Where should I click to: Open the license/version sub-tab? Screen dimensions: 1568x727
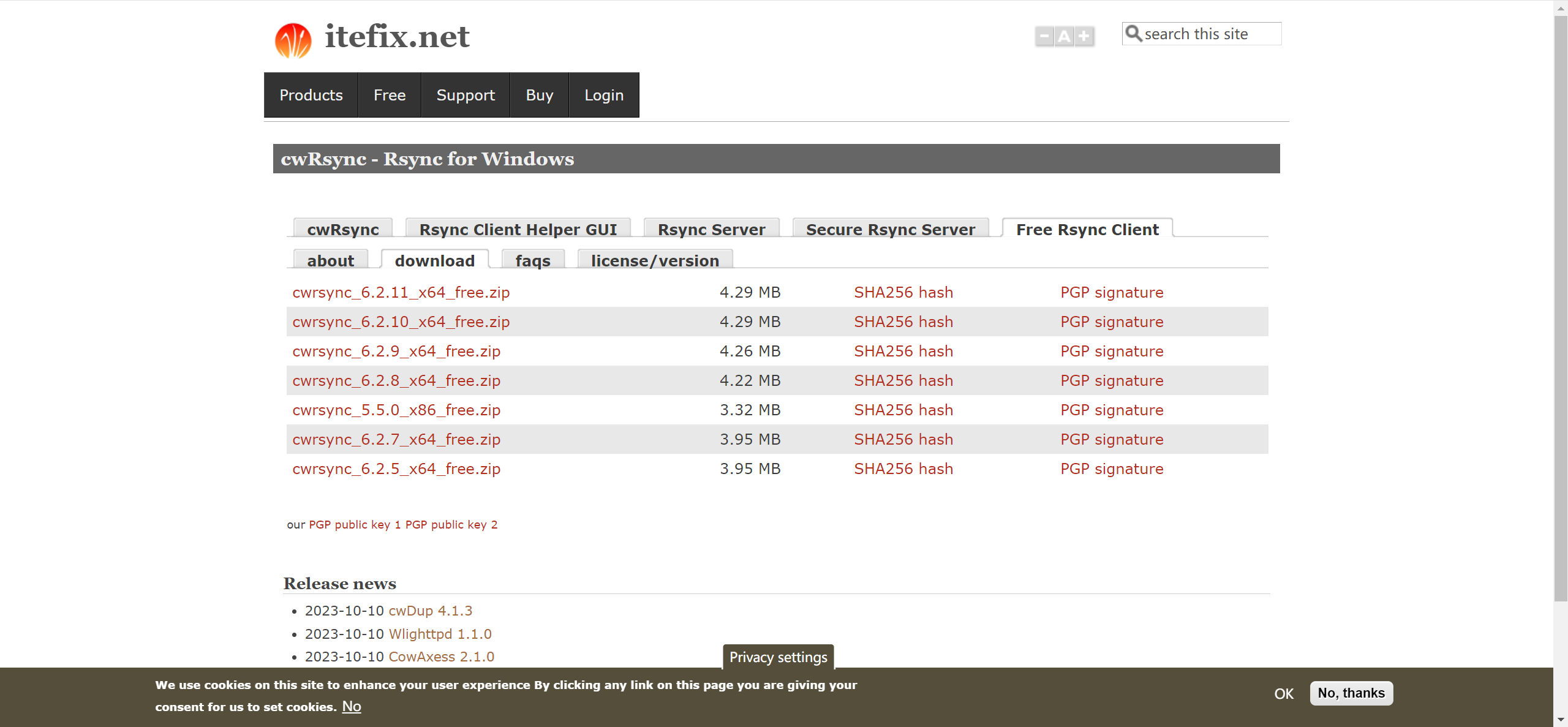point(655,260)
